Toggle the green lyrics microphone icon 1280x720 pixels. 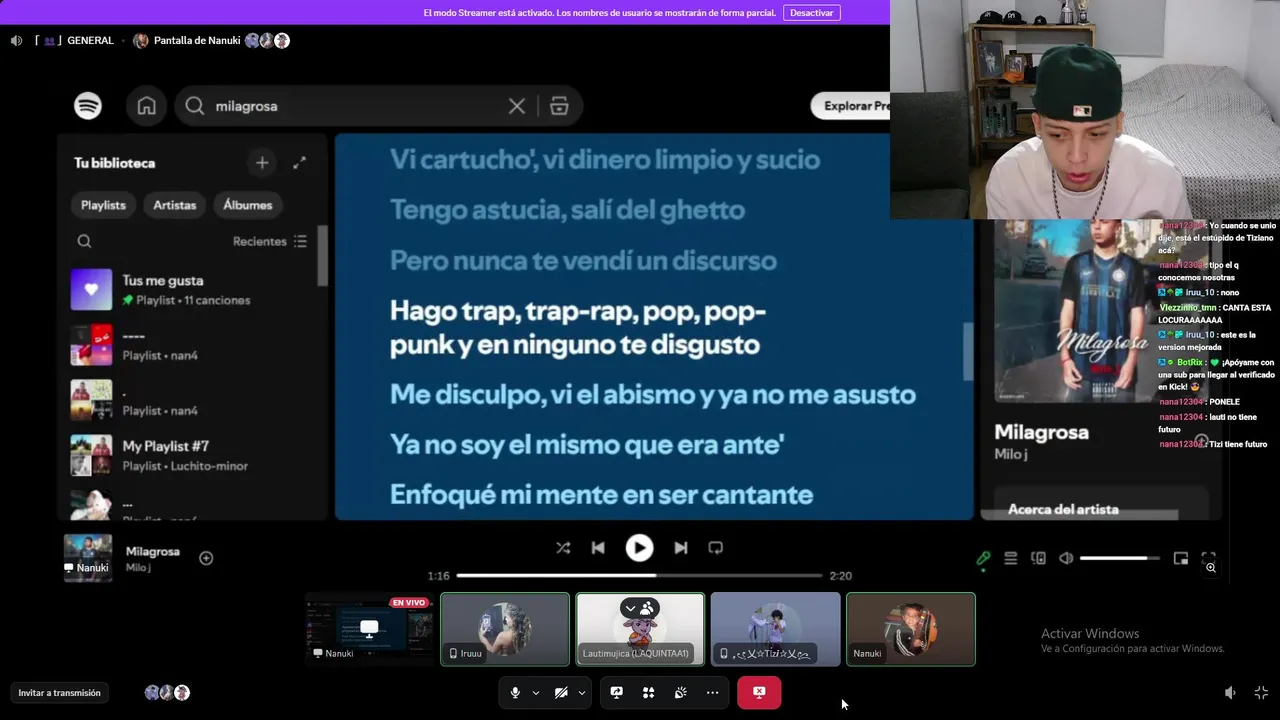point(983,559)
